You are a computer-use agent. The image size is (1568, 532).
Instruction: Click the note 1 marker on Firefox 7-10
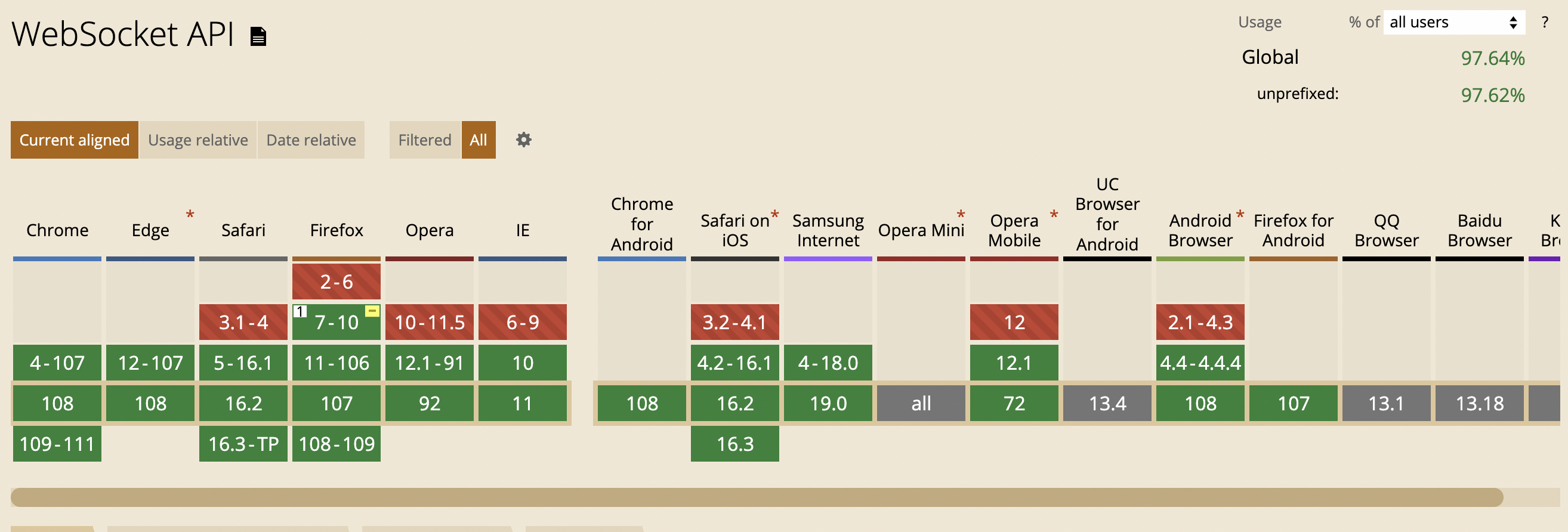[300, 312]
